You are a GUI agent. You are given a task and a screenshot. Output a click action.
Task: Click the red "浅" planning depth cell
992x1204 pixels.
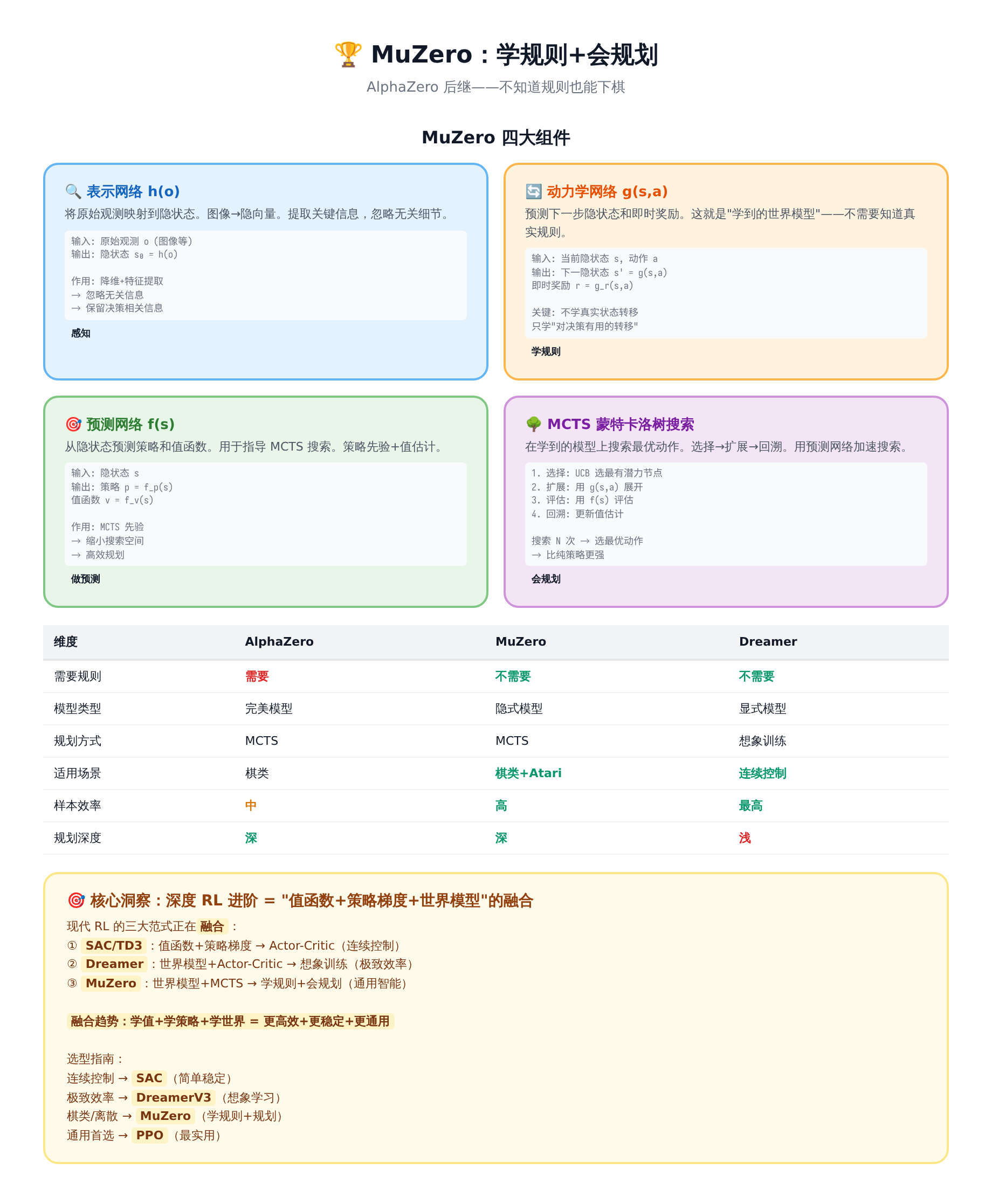[x=745, y=838]
